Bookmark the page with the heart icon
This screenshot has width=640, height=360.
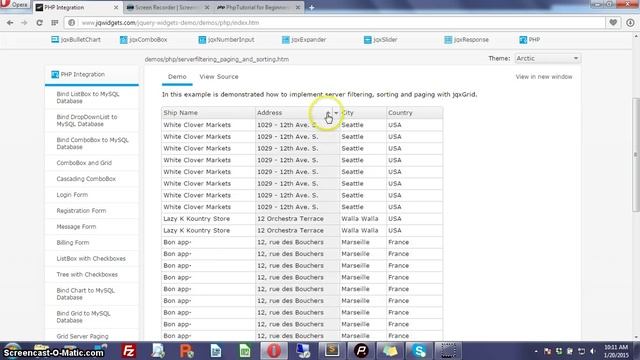pyautogui.click(x=613, y=23)
